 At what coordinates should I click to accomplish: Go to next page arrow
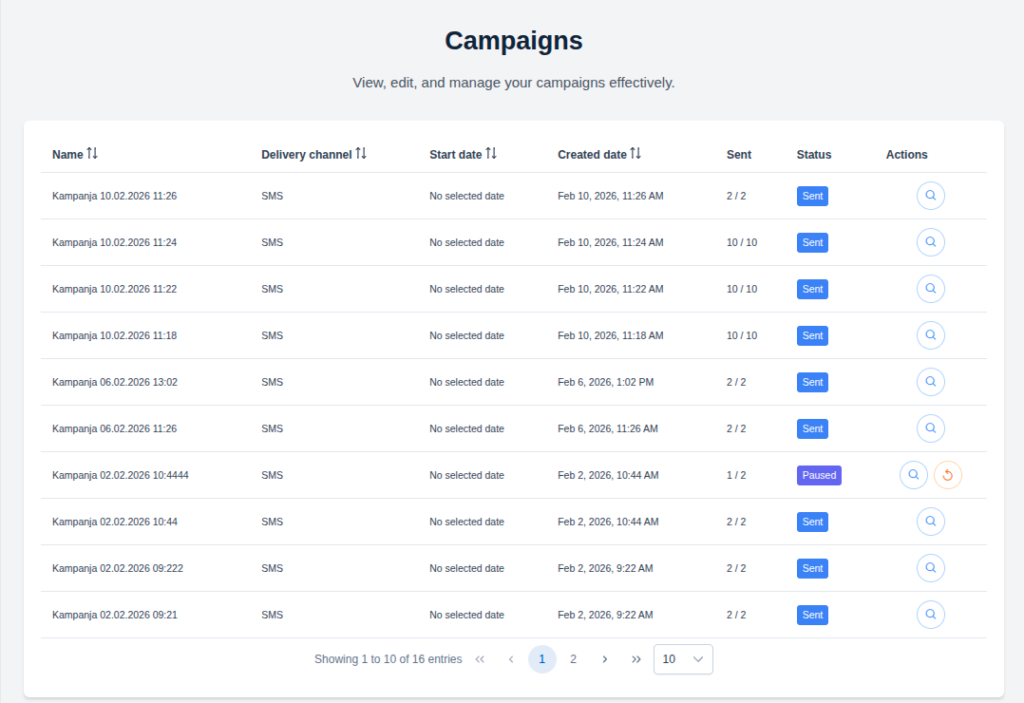[605, 659]
